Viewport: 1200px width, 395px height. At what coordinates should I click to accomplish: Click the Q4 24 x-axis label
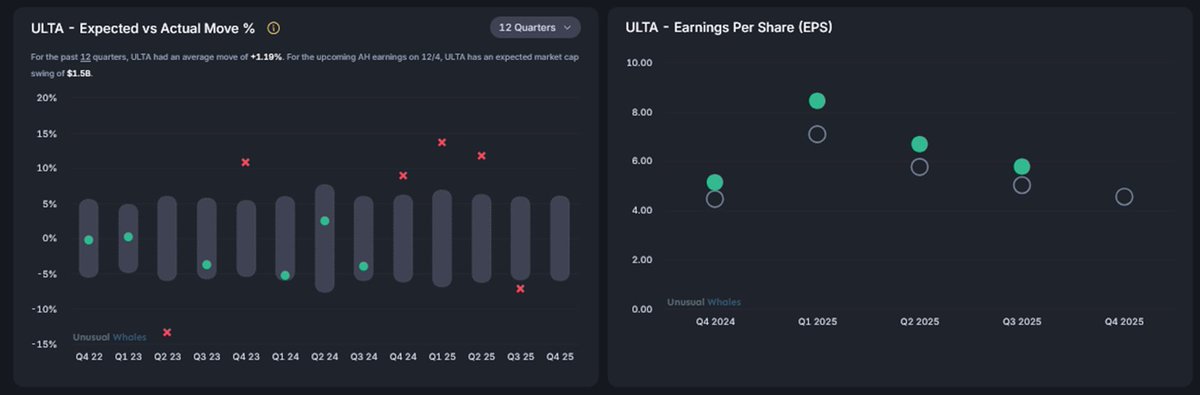(x=403, y=357)
